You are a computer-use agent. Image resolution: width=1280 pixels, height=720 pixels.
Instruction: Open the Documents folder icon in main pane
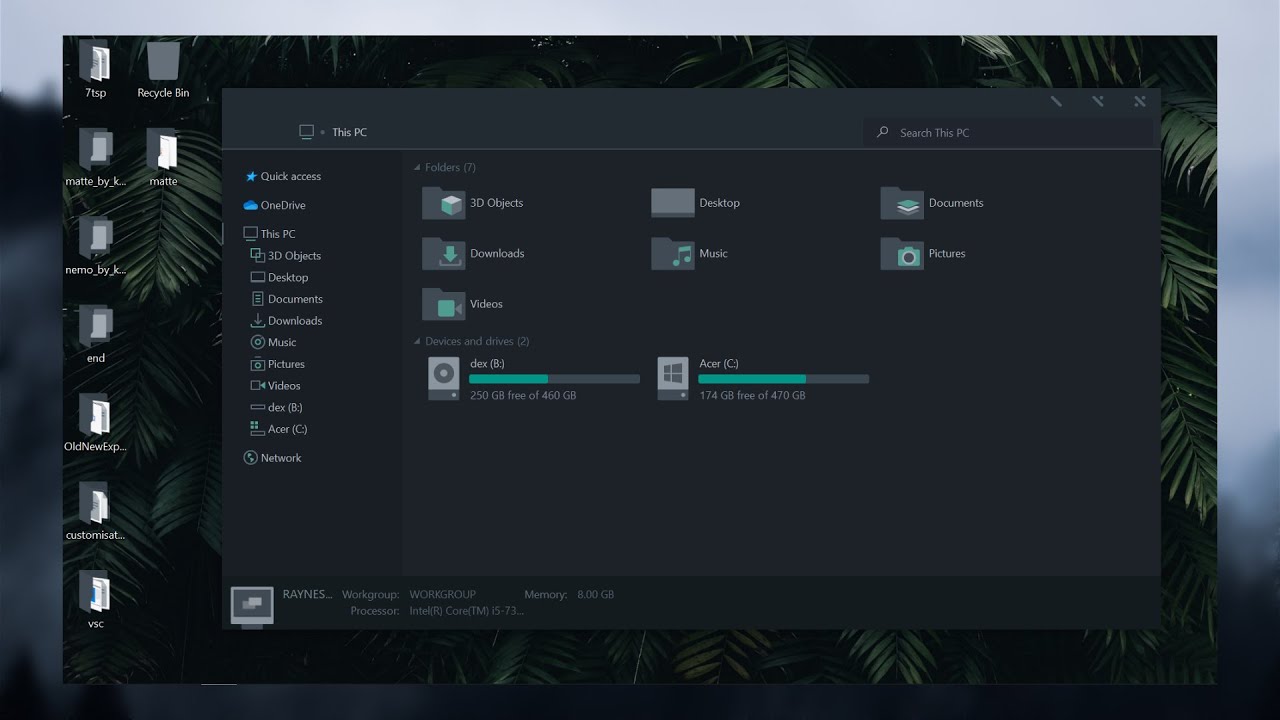[x=902, y=203]
